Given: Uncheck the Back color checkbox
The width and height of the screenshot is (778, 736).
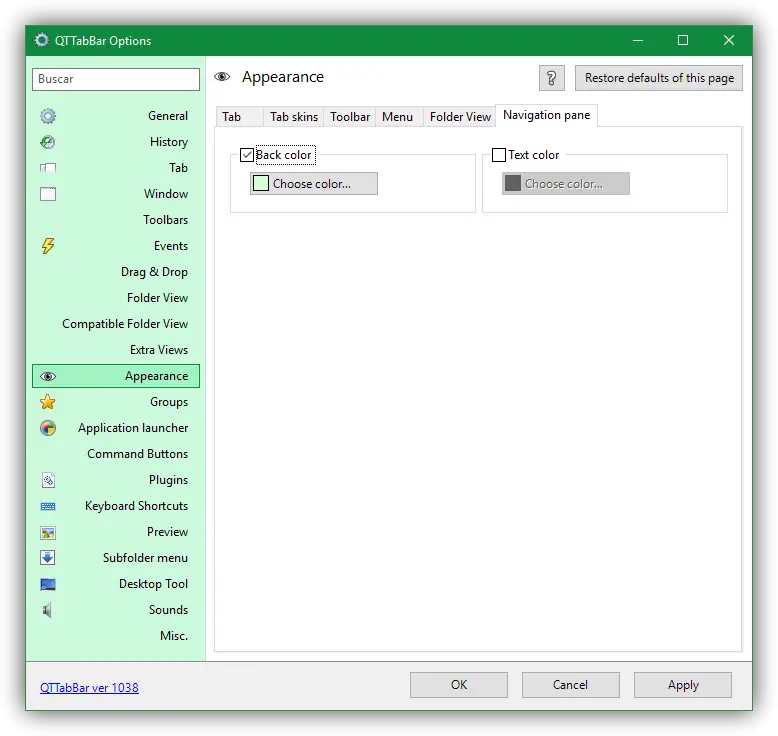Looking at the screenshot, I should (x=247, y=155).
